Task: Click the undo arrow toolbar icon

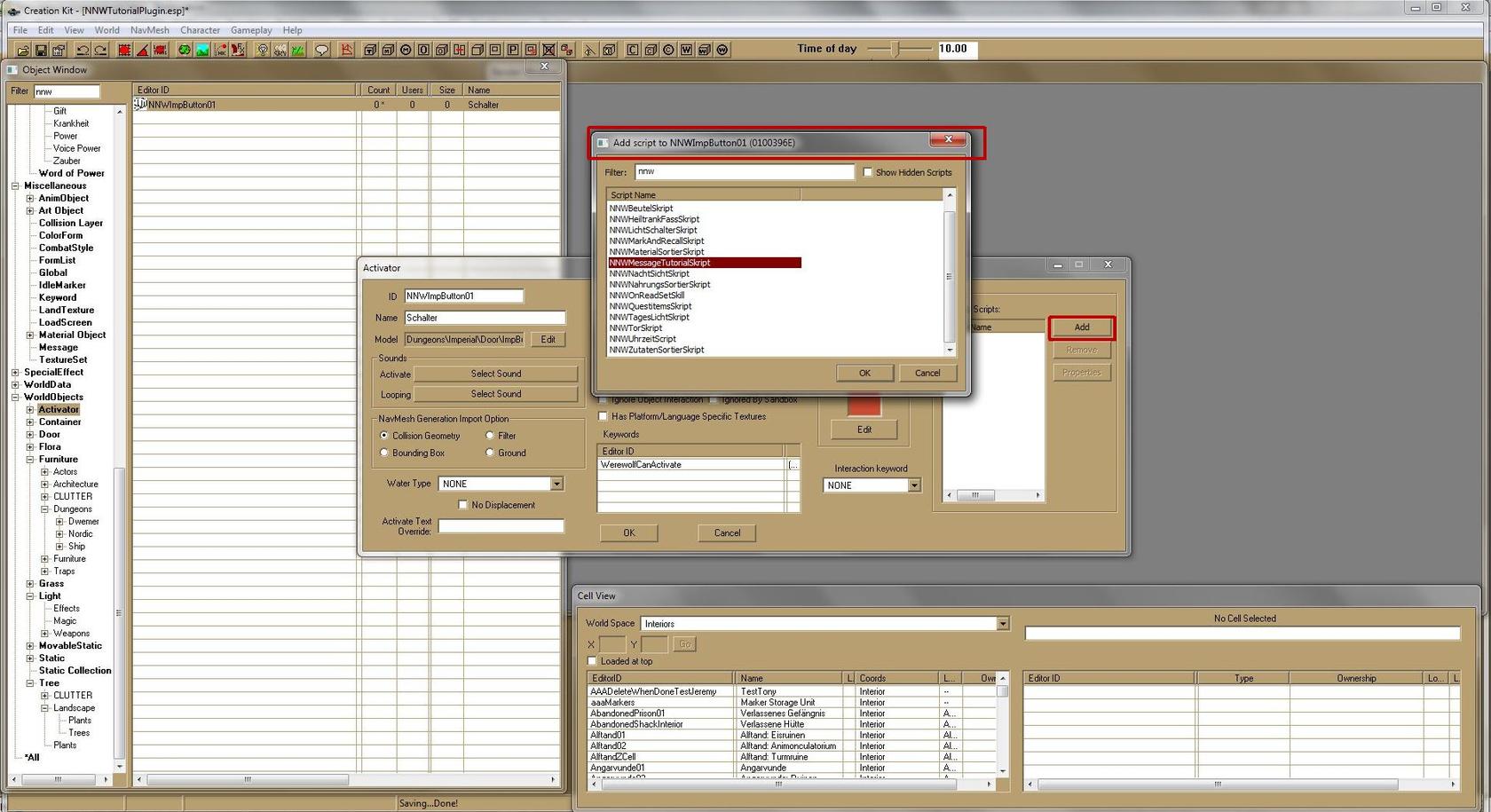Action: pyautogui.click(x=83, y=50)
